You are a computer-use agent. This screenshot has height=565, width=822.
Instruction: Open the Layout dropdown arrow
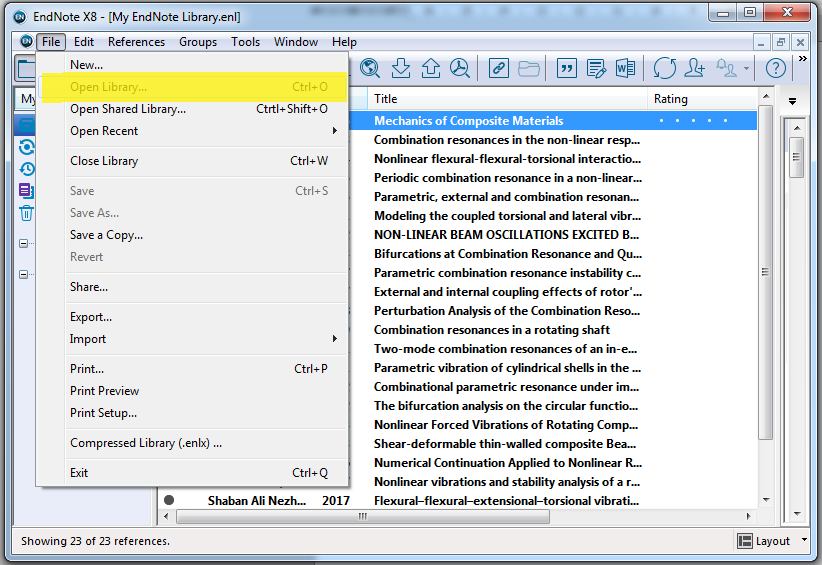click(x=804, y=540)
